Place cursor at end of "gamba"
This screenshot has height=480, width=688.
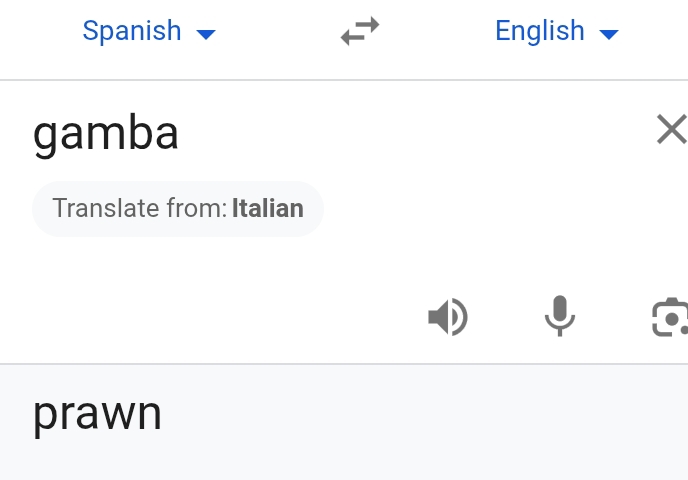179,133
